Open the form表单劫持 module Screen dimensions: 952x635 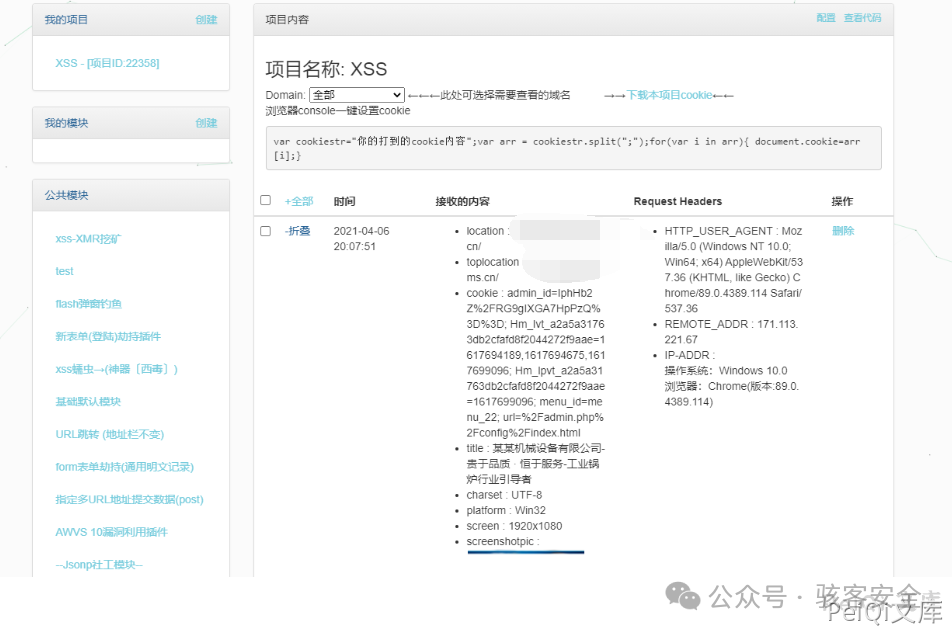pyautogui.click(x=124, y=467)
